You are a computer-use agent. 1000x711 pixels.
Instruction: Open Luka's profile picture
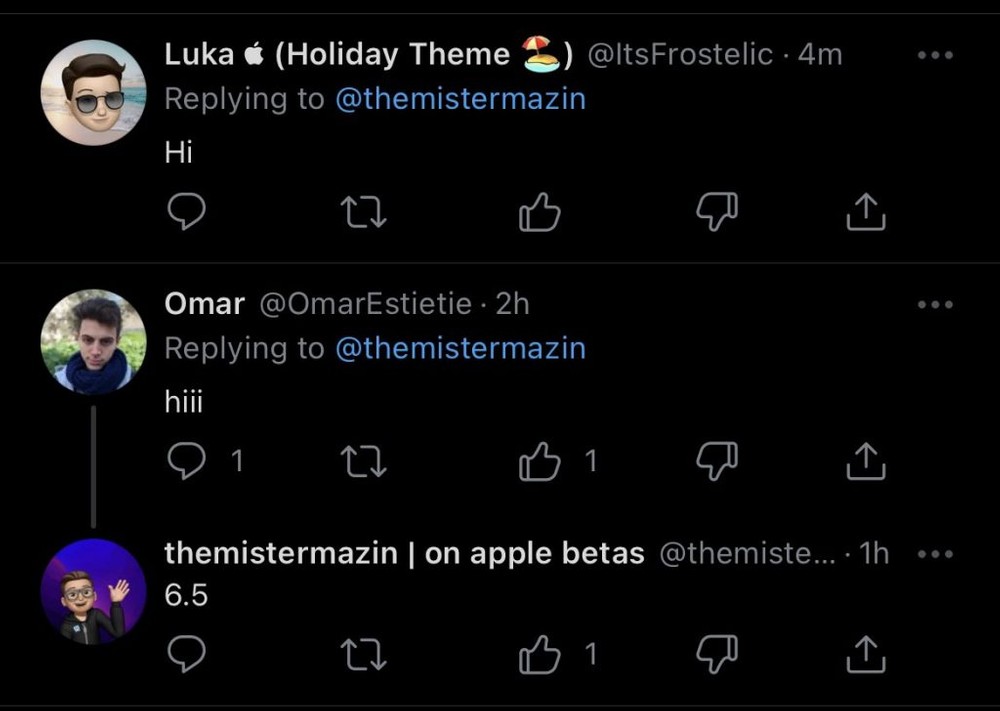coord(93,92)
